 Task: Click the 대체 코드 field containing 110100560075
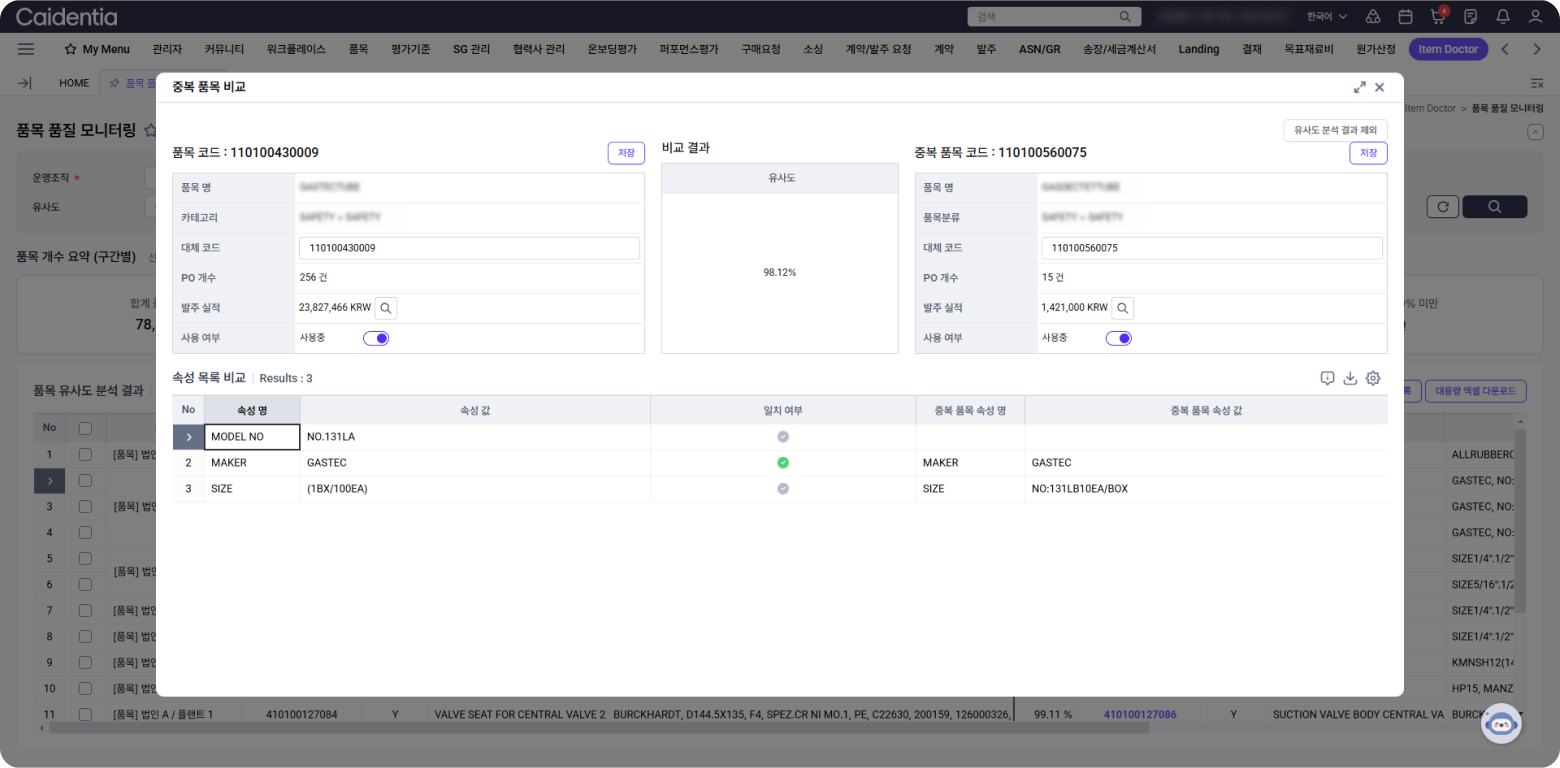pos(1211,248)
